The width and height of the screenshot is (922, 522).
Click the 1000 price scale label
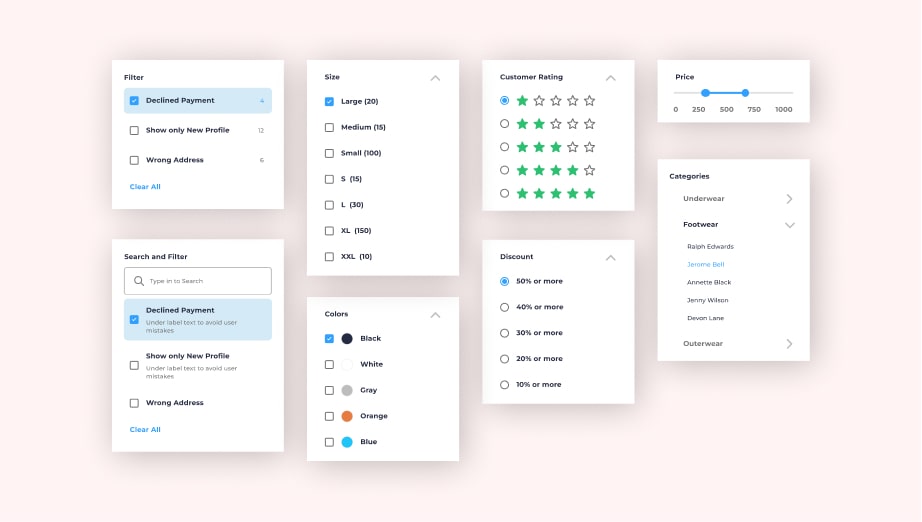click(783, 109)
